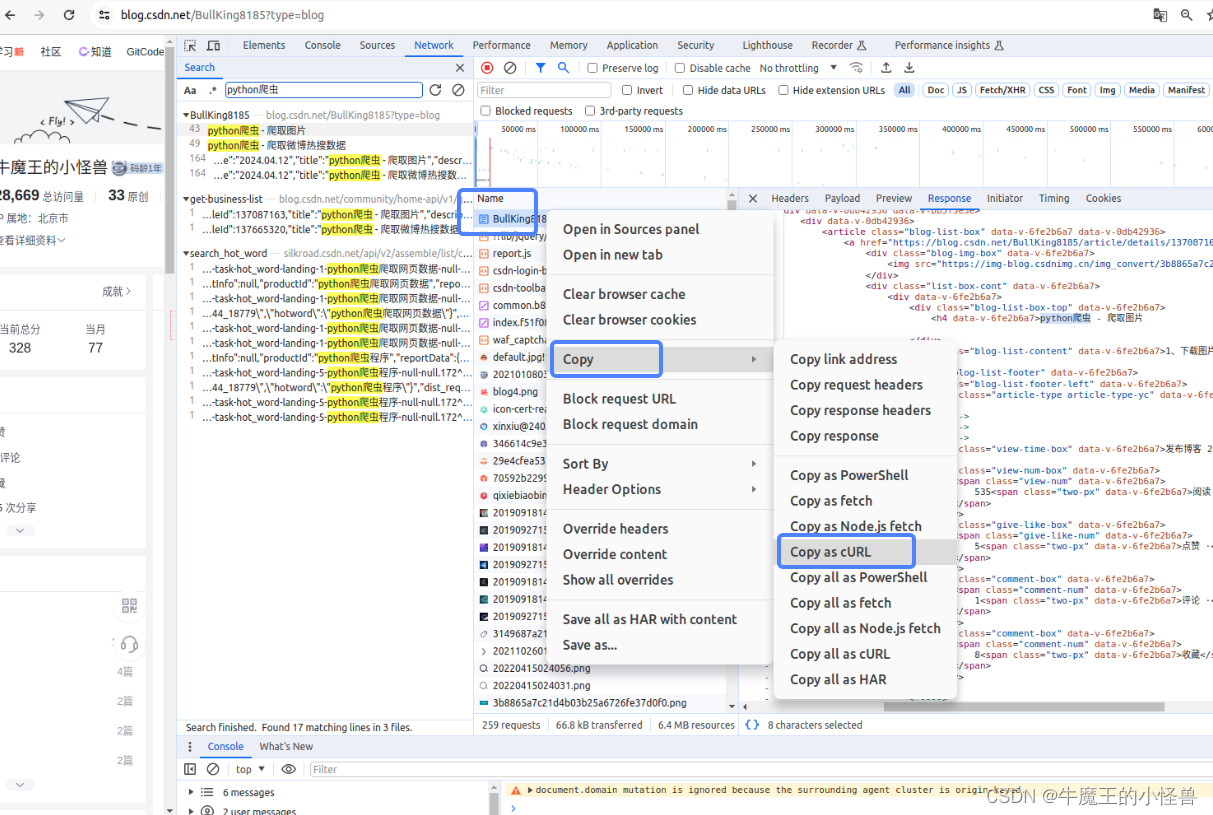Image resolution: width=1213 pixels, height=815 pixels.
Task: Check the 3rd-party requests checkbox
Action: [x=590, y=111]
